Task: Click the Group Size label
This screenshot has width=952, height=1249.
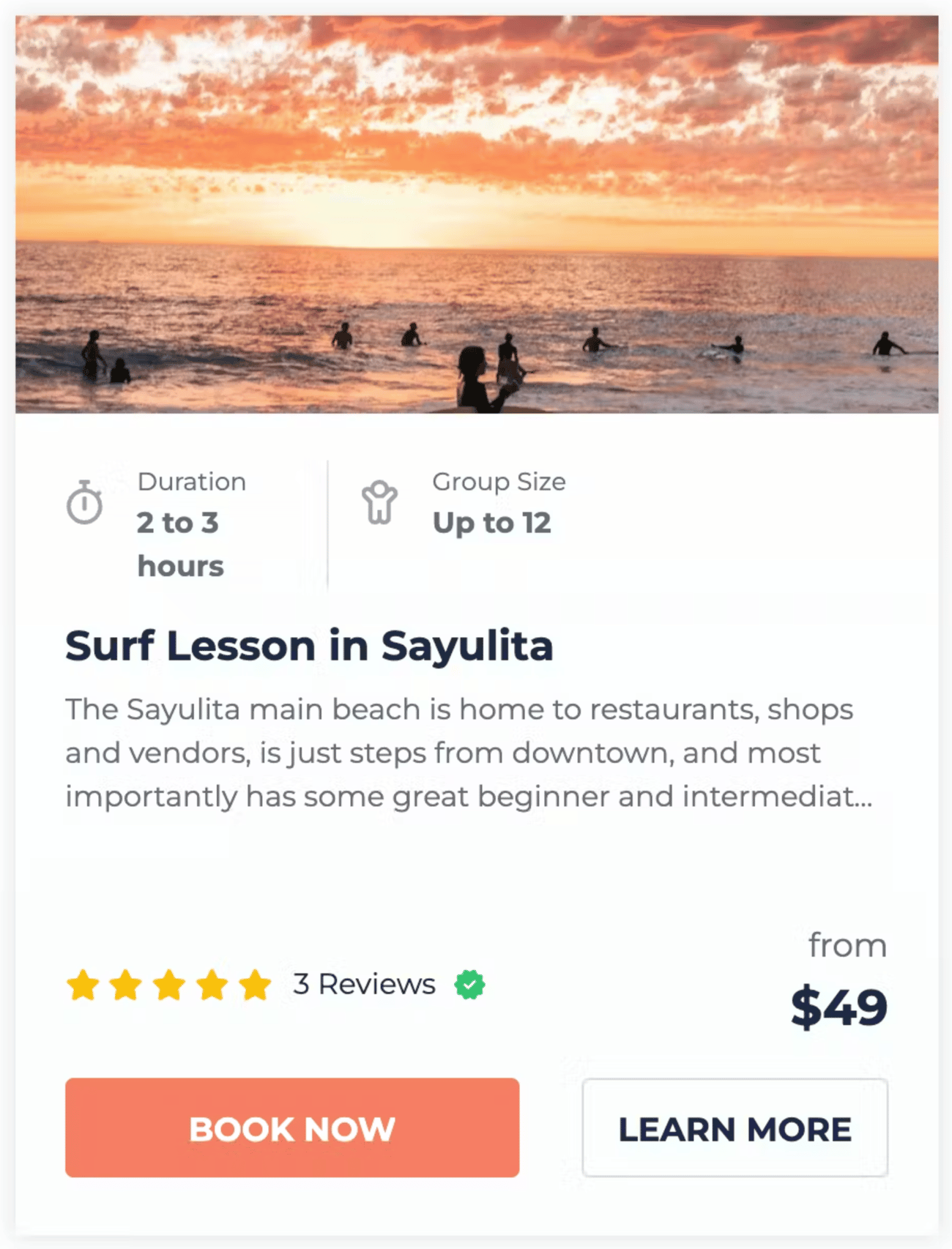Action: pyautogui.click(x=499, y=482)
